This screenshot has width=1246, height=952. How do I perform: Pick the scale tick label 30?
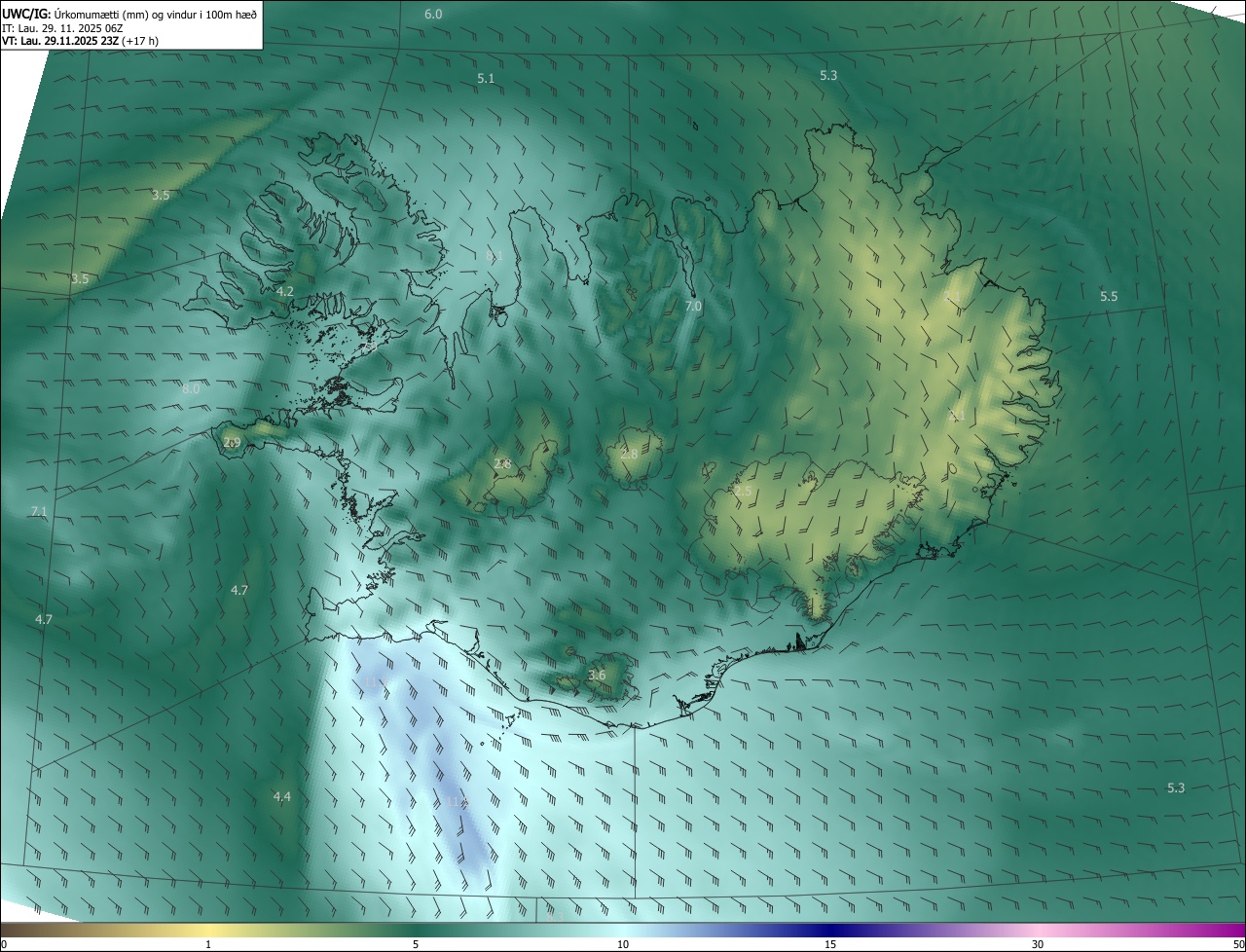point(1038,944)
